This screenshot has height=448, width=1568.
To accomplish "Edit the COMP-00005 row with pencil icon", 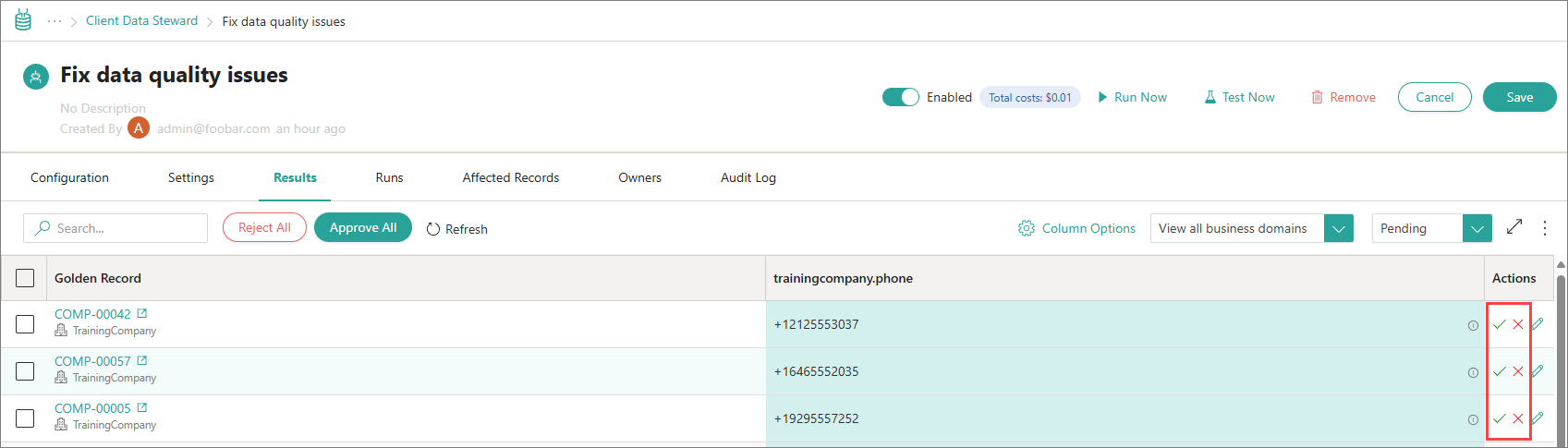I will (x=1538, y=418).
